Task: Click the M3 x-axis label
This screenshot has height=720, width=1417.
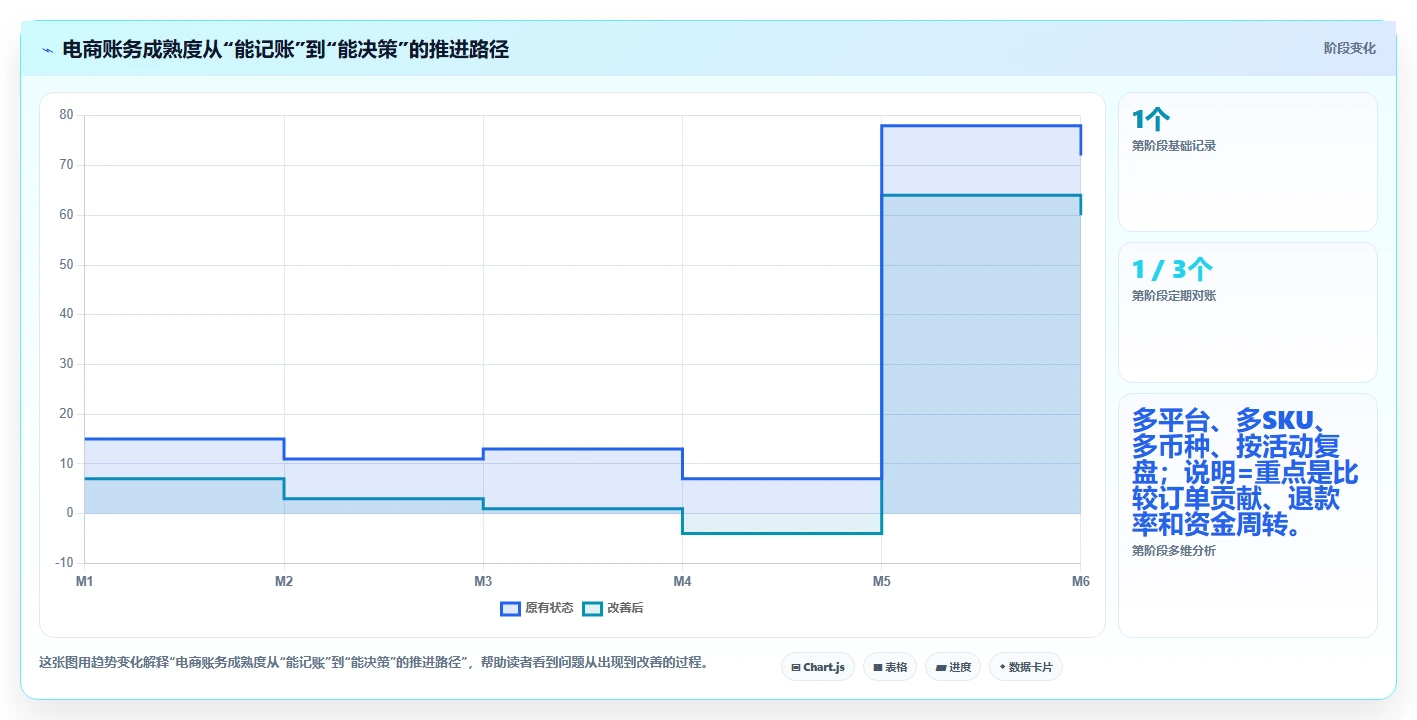Action: click(x=483, y=581)
